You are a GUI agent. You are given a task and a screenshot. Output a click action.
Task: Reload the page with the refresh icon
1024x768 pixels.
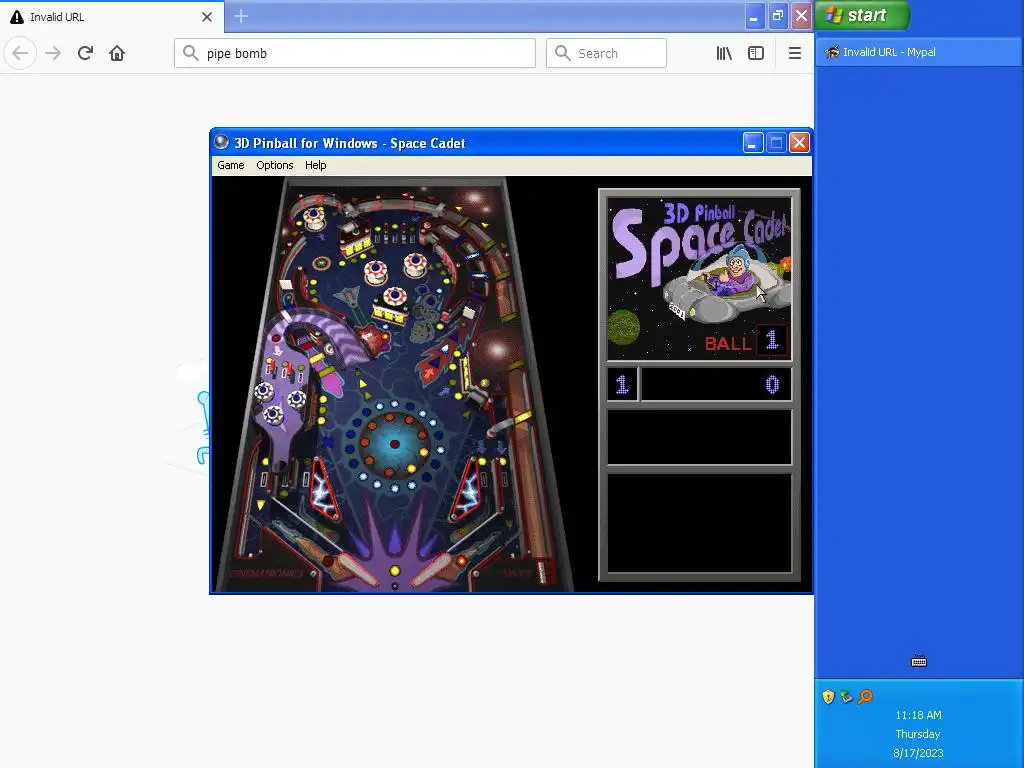[x=86, y=53]
